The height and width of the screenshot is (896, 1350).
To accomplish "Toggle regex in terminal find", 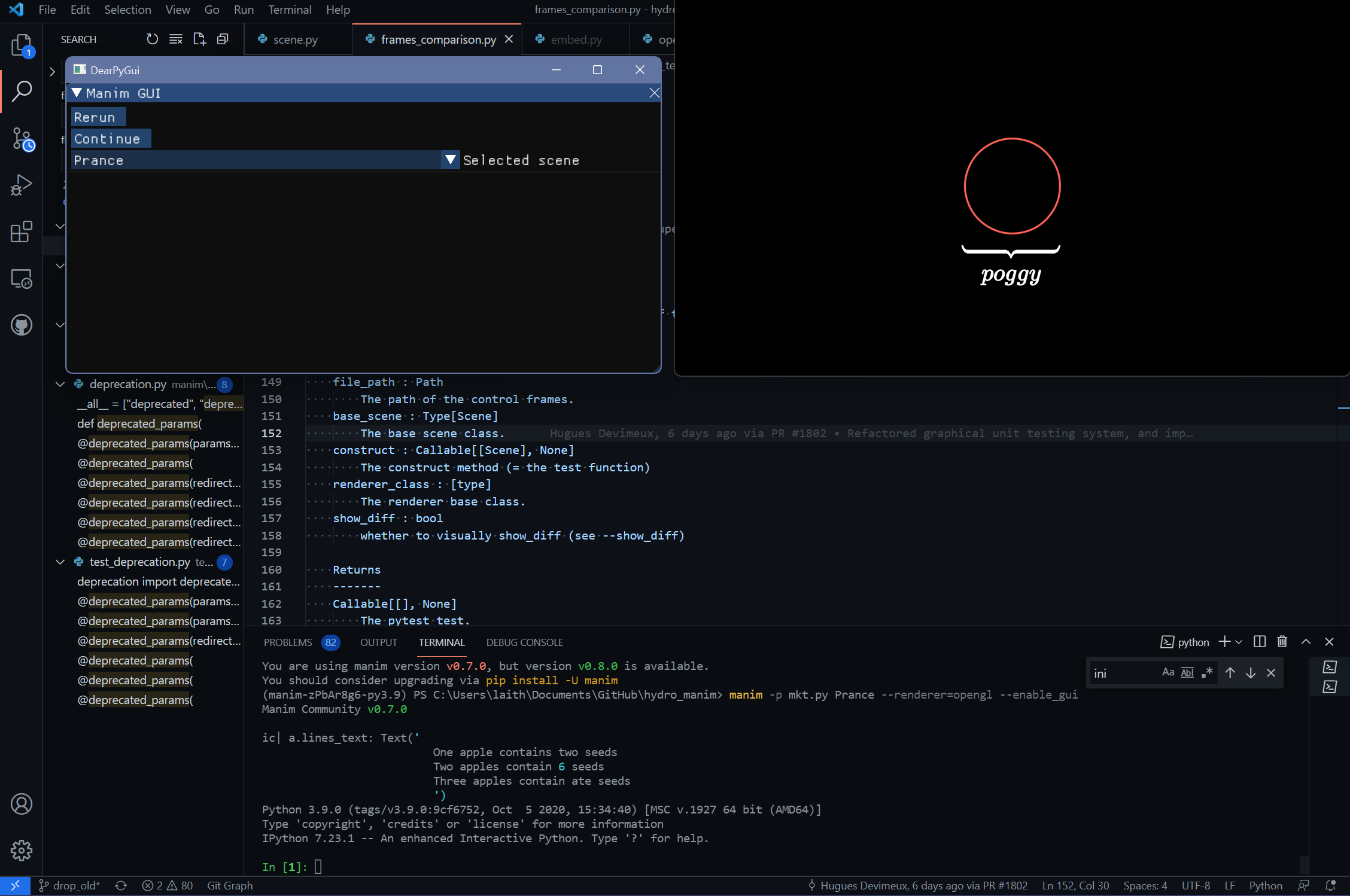I will point(1207,672).
